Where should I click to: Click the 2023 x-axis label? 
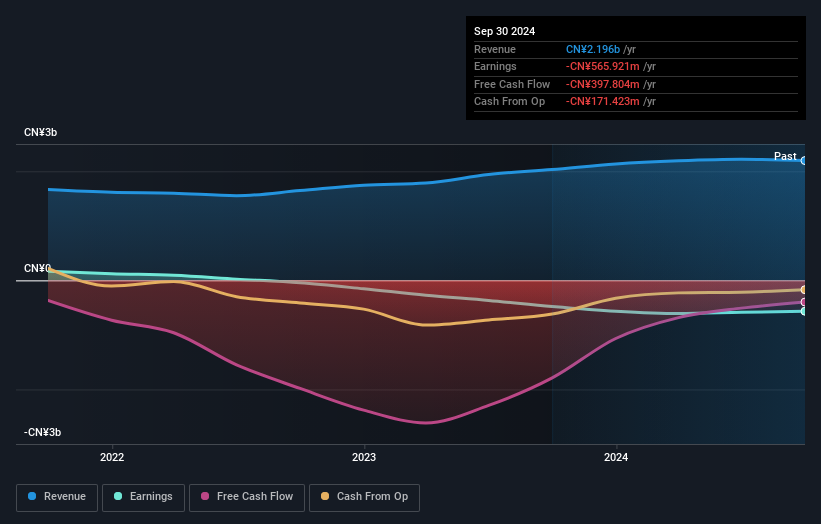click(364, 457)
